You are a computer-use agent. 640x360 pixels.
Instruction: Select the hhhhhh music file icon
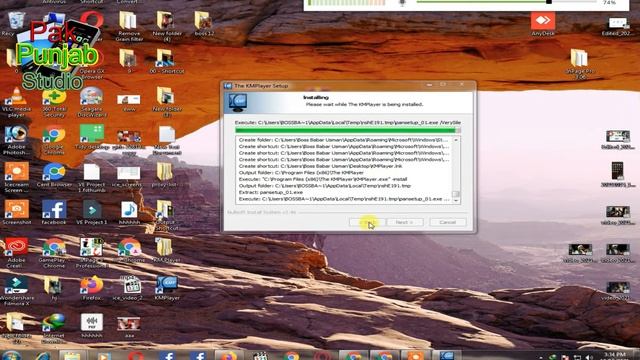point(129,212)
